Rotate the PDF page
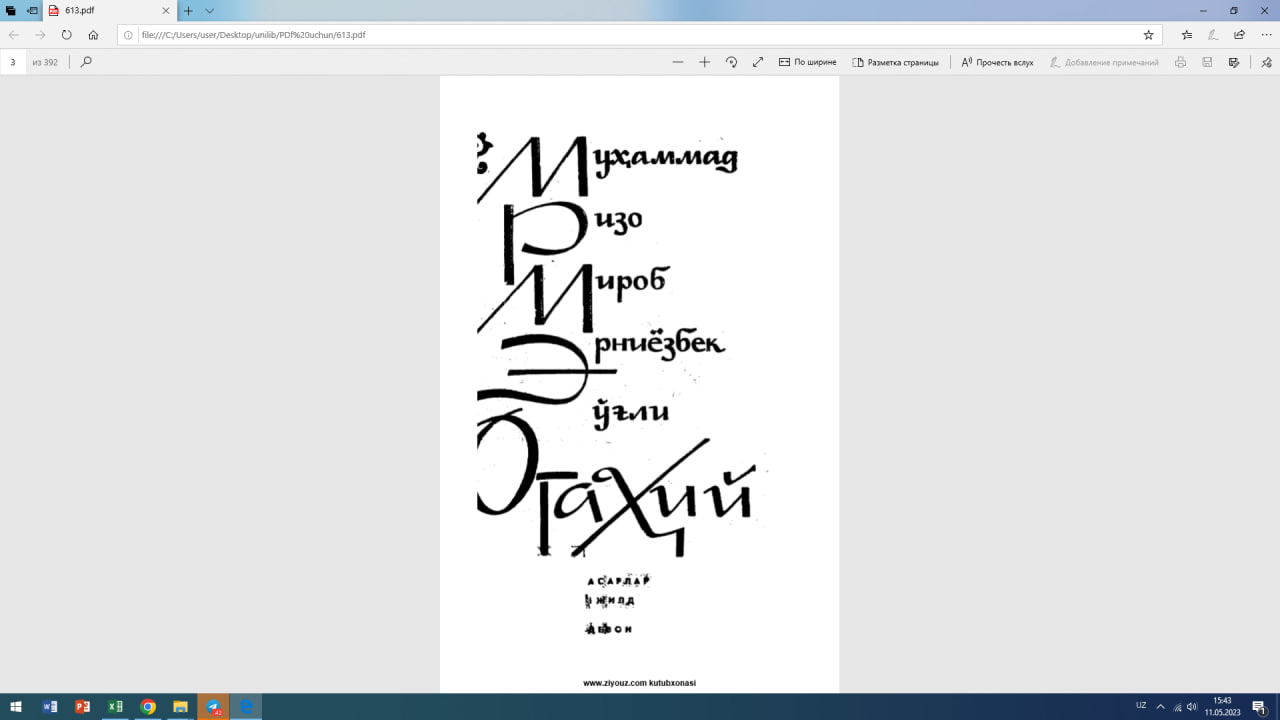Viewport: 1280px width, 720px height. tap(731, 62)
